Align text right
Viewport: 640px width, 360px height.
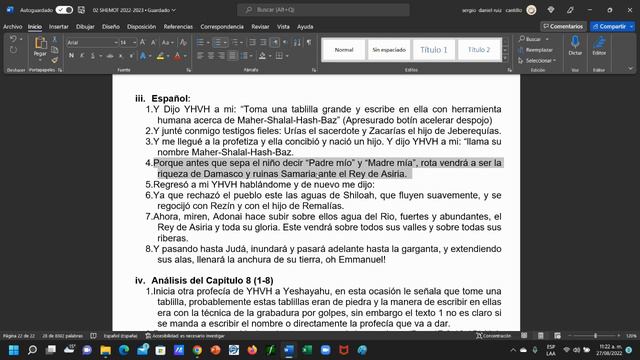tap(221, 56)
